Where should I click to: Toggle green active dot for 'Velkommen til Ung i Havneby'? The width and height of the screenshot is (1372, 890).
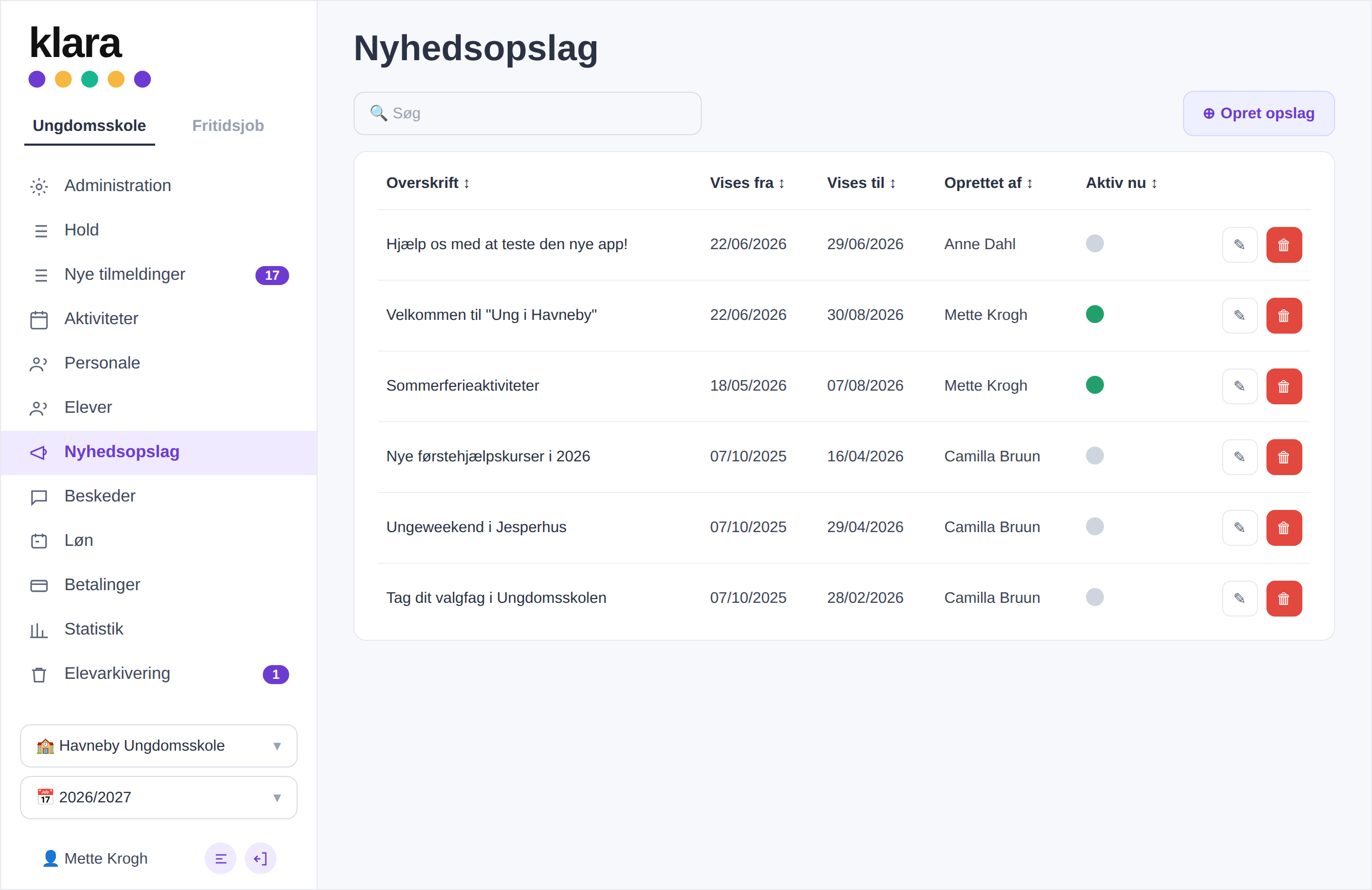point(1095,315)
